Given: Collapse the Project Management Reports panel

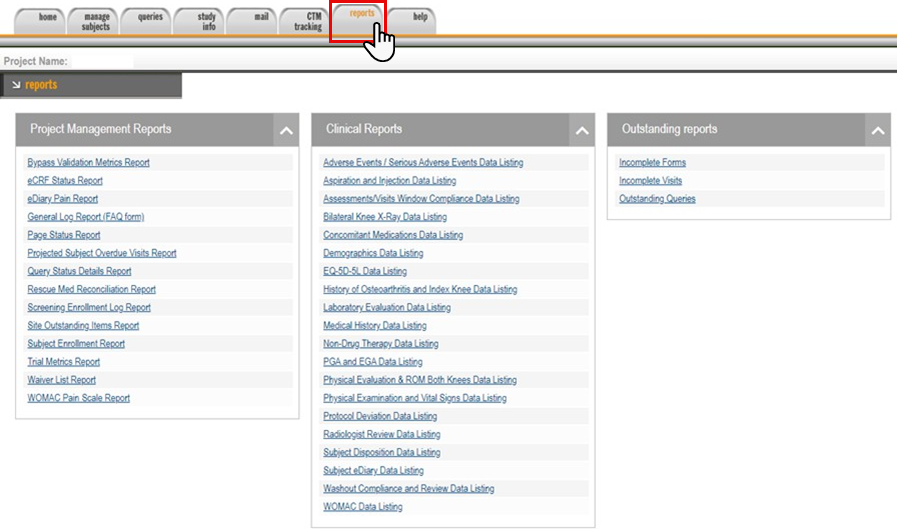Looking at the screenshot, I should (x=286, y=130).
